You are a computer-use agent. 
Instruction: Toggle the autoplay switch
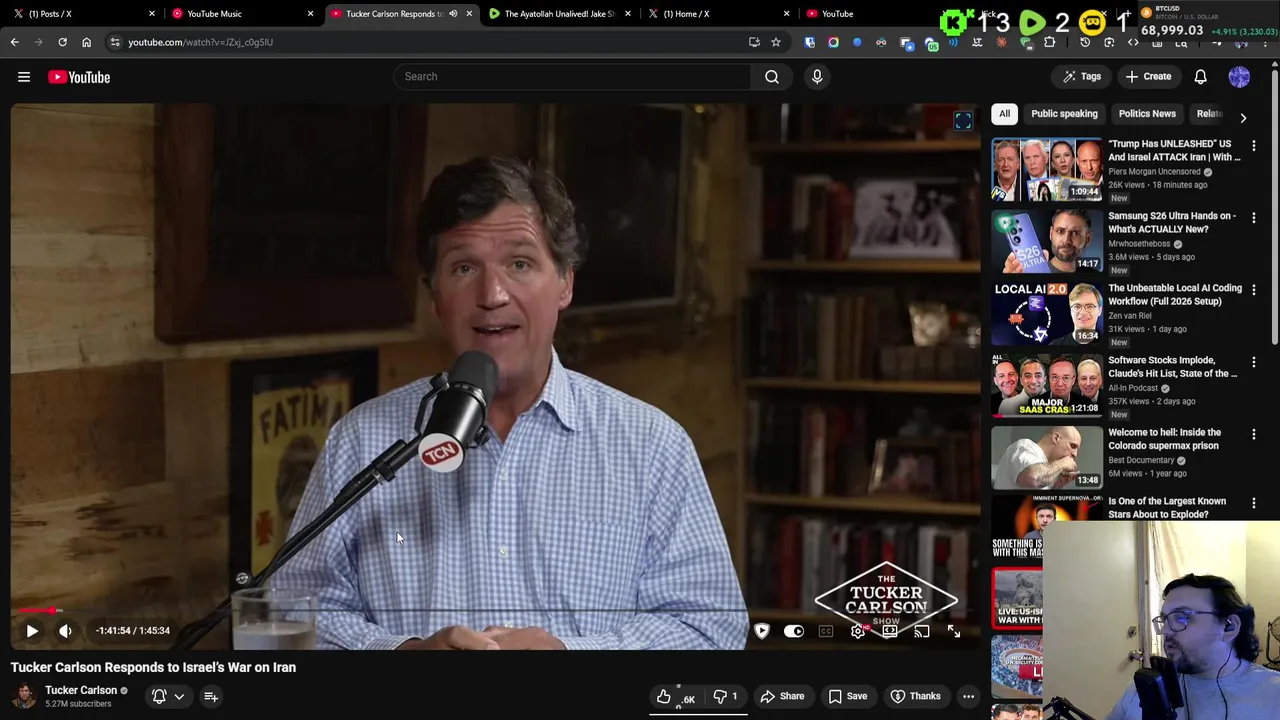(793, 631)
